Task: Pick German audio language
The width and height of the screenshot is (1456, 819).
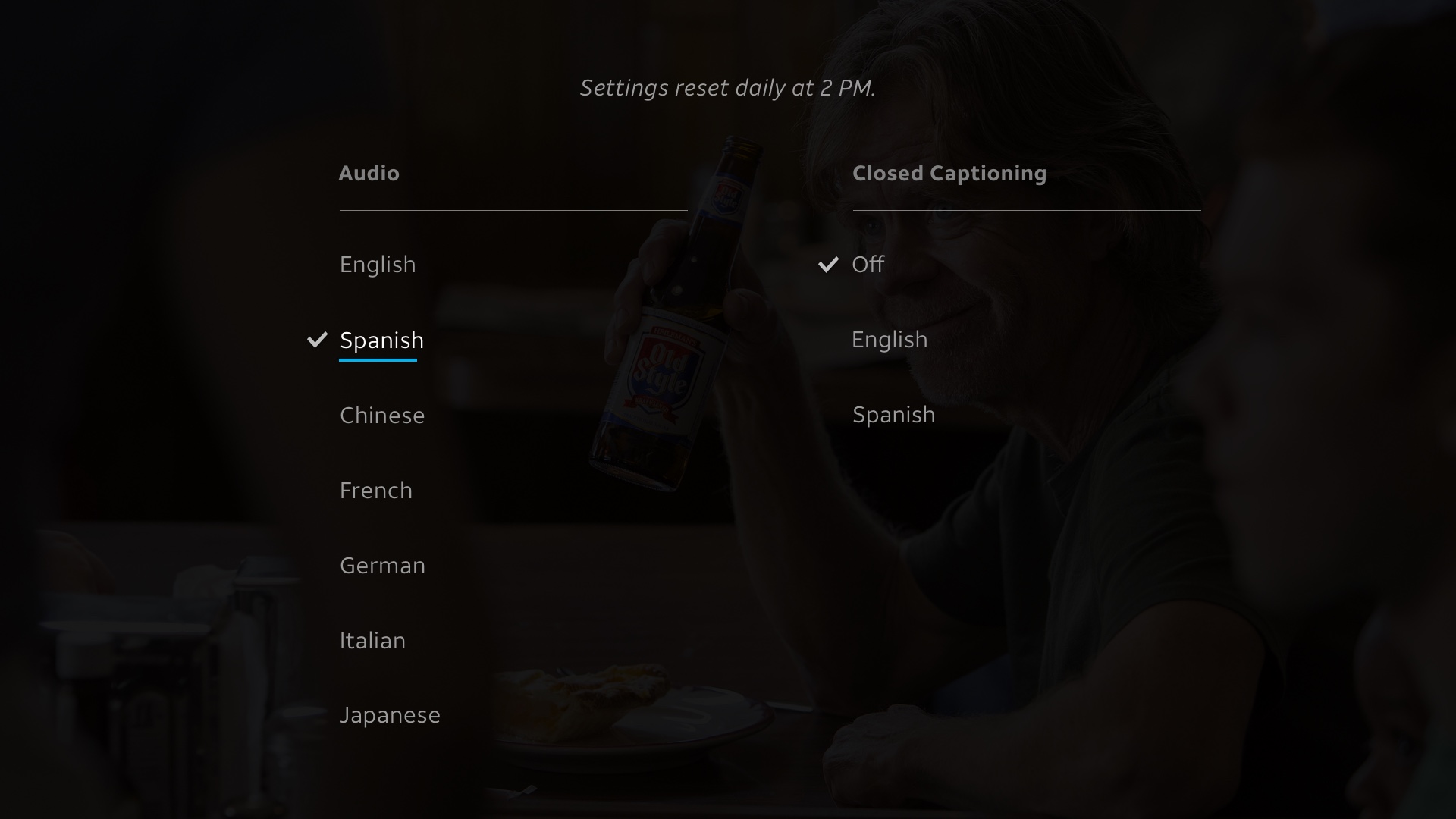Action: click(382, 566)
